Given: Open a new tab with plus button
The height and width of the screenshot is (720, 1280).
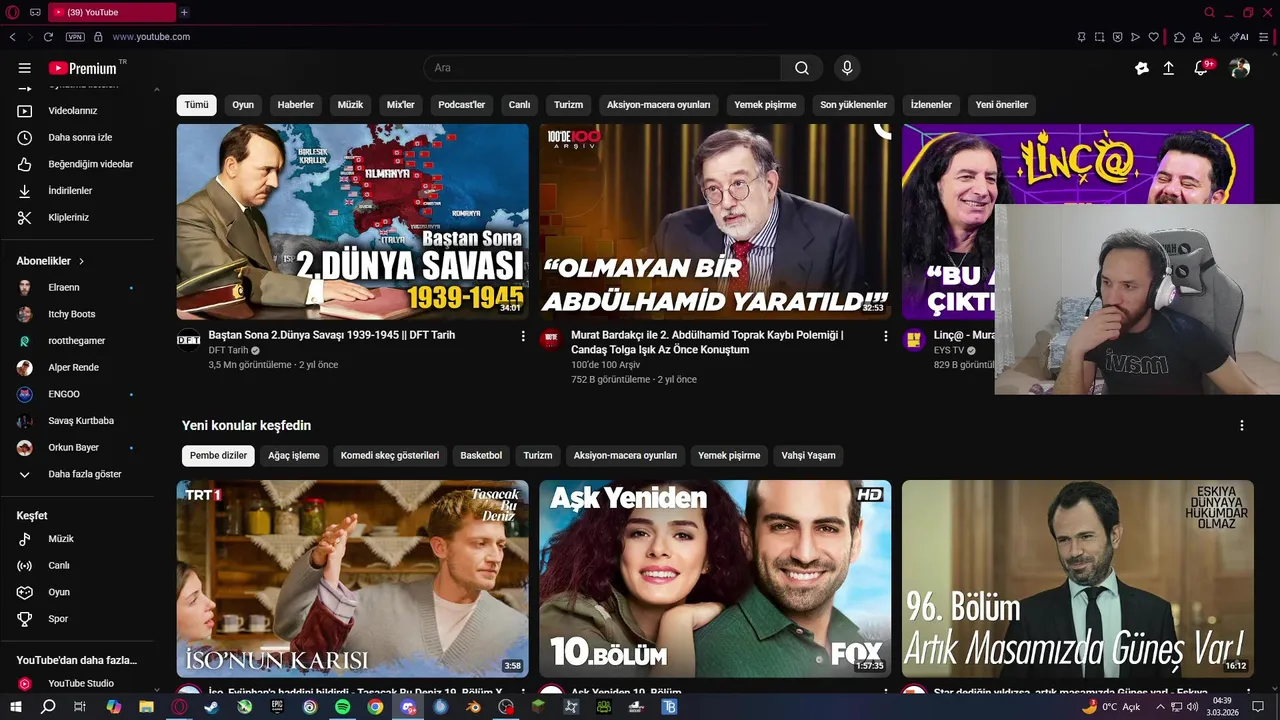Looking at the screenshot, I should pos(184,12).
